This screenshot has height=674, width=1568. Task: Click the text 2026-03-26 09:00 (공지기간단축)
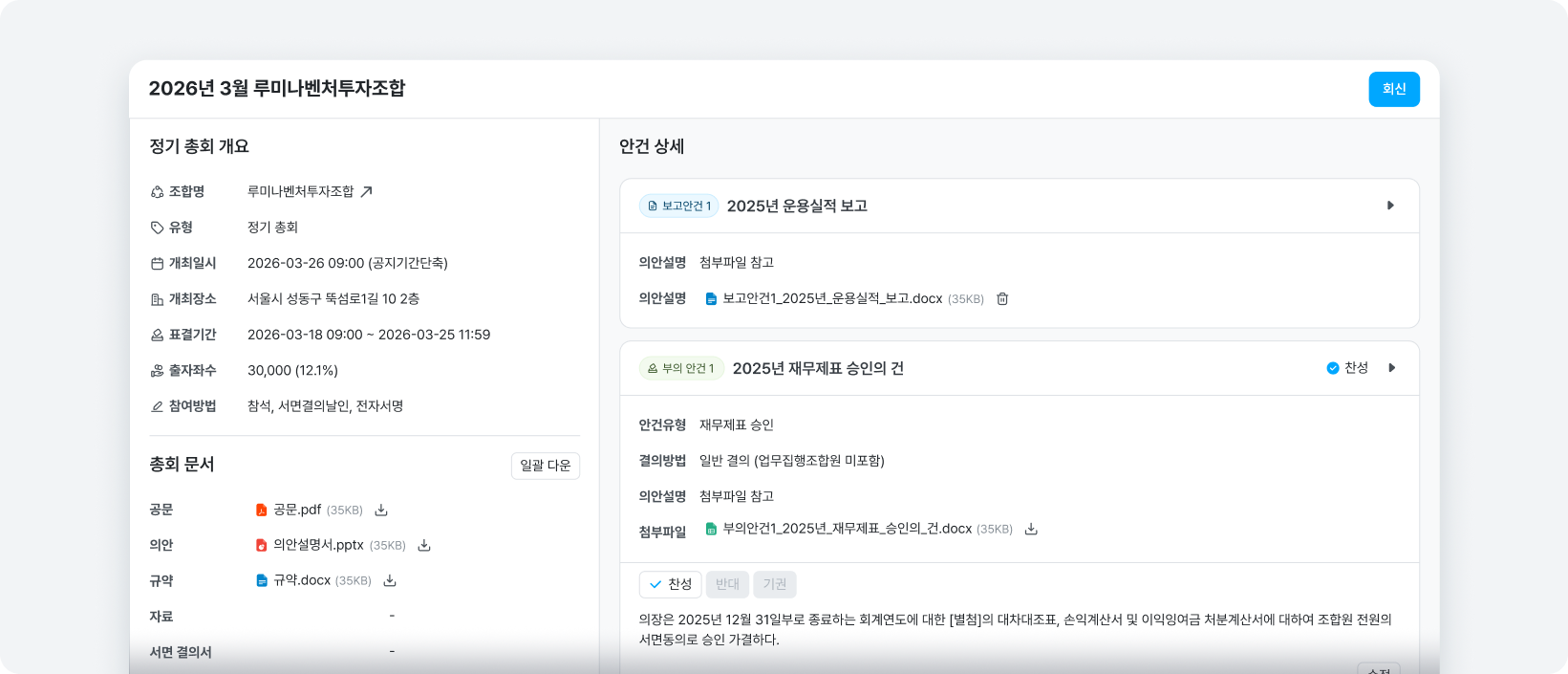(348, 263)
